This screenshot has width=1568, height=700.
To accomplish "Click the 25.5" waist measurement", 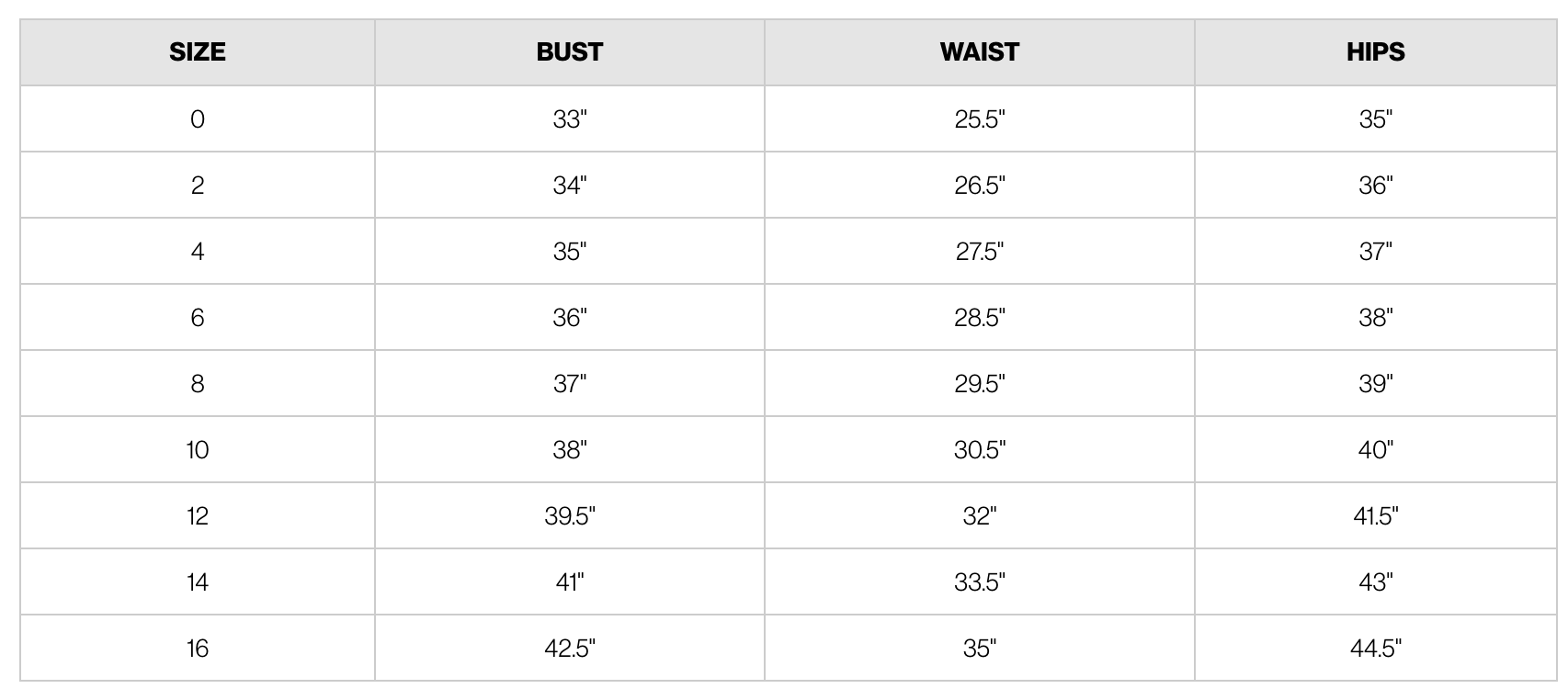I will pos(979,119).
